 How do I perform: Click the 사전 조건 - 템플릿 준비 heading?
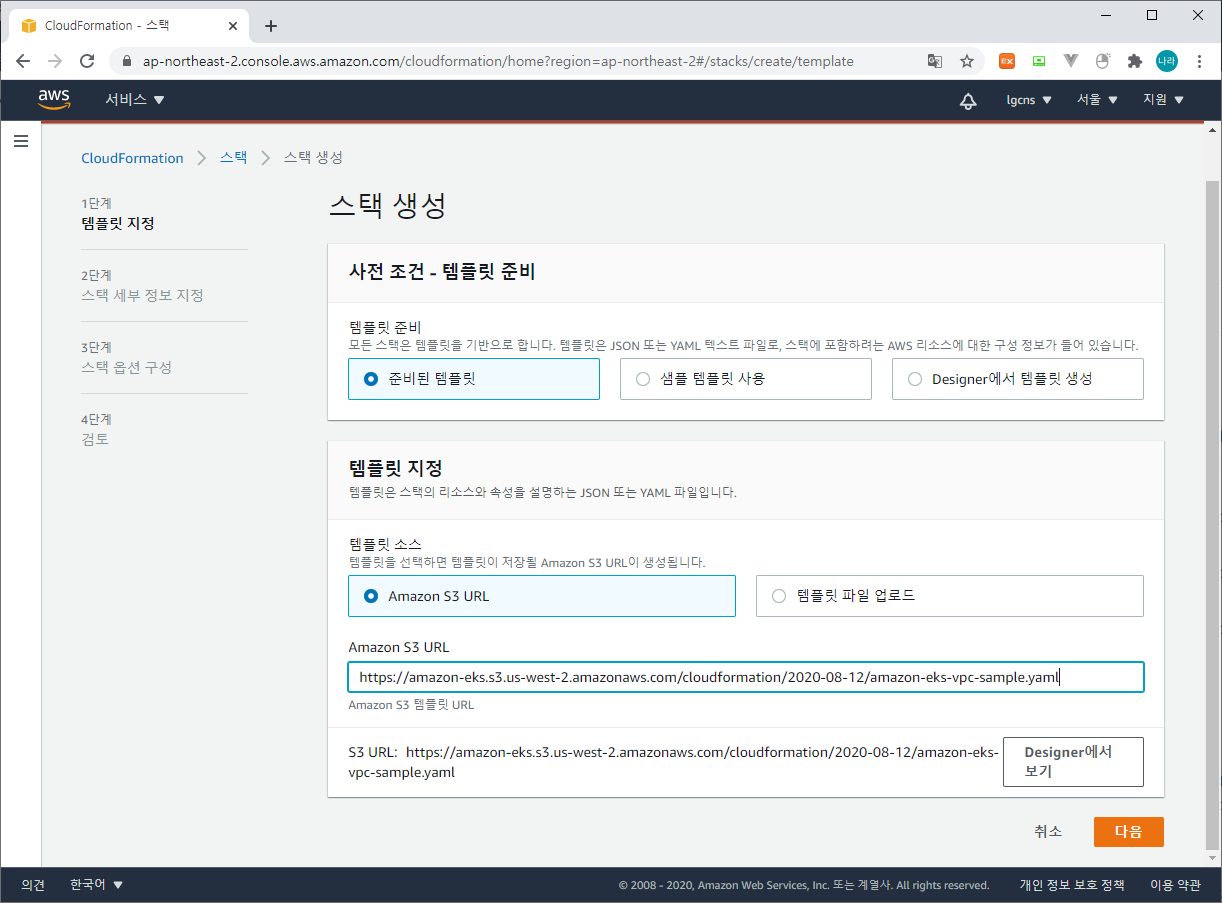[442, 272]
